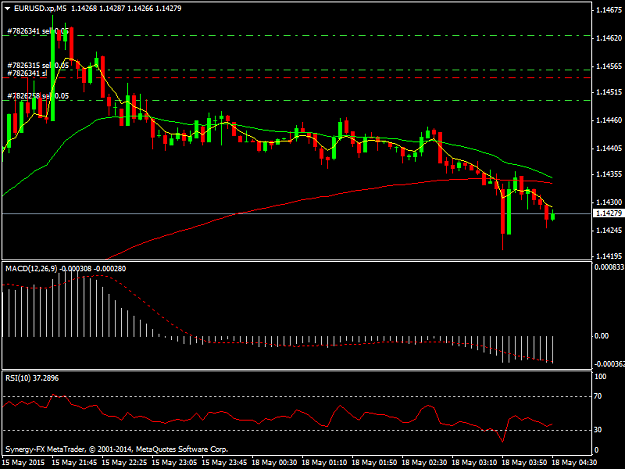Click the 1.14460 price scale label
The image size is (625, 469).
point(609,120)
